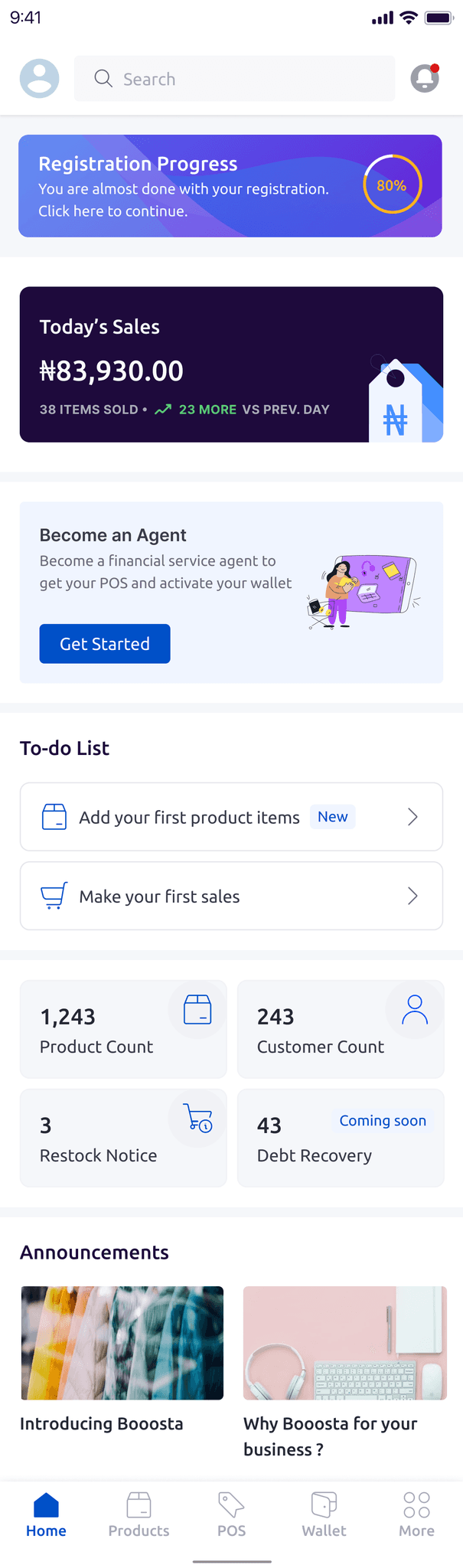Select the search magnifier icon
The image size is (463, 1568).
click(103, 79)
